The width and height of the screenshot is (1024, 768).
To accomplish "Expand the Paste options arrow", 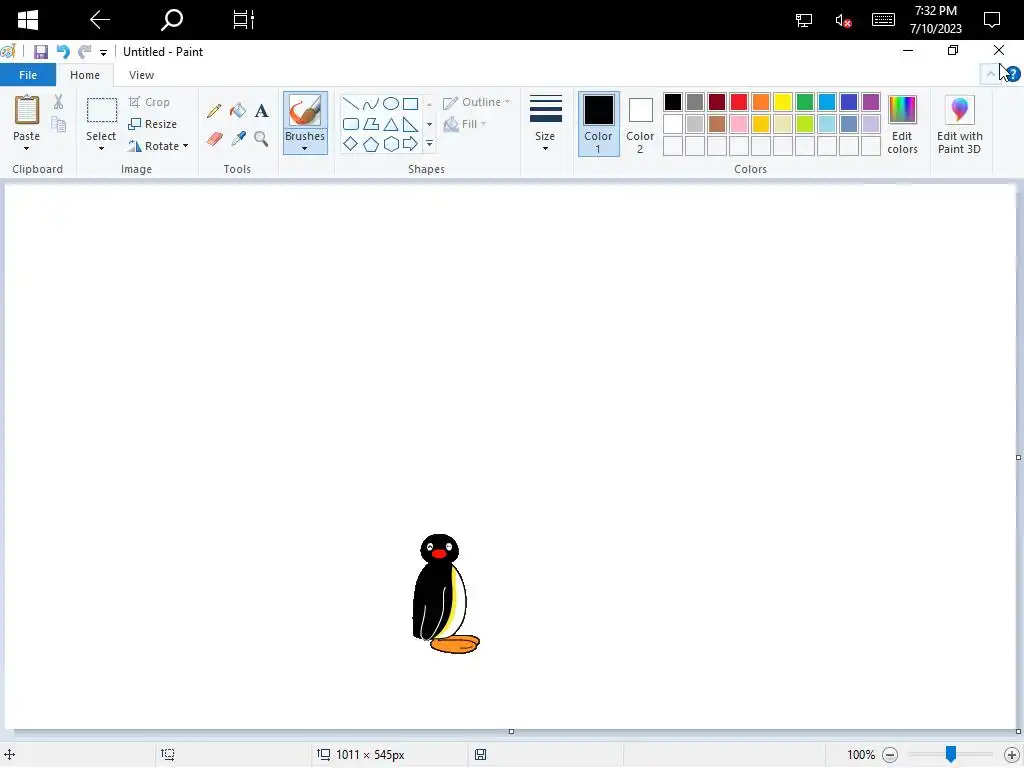I will click(26, 148).
